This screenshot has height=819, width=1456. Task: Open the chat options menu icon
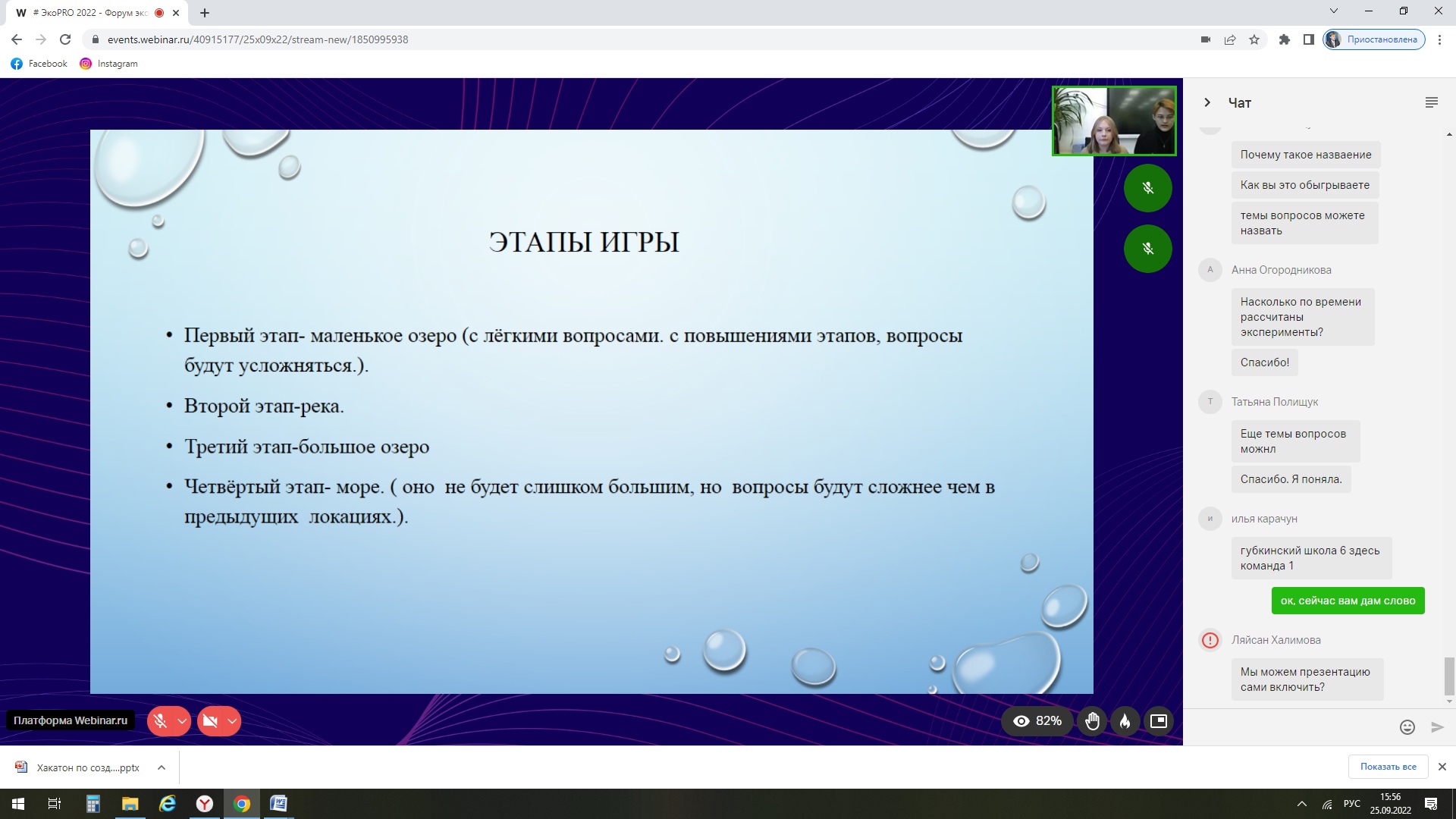pos(1432,102)
